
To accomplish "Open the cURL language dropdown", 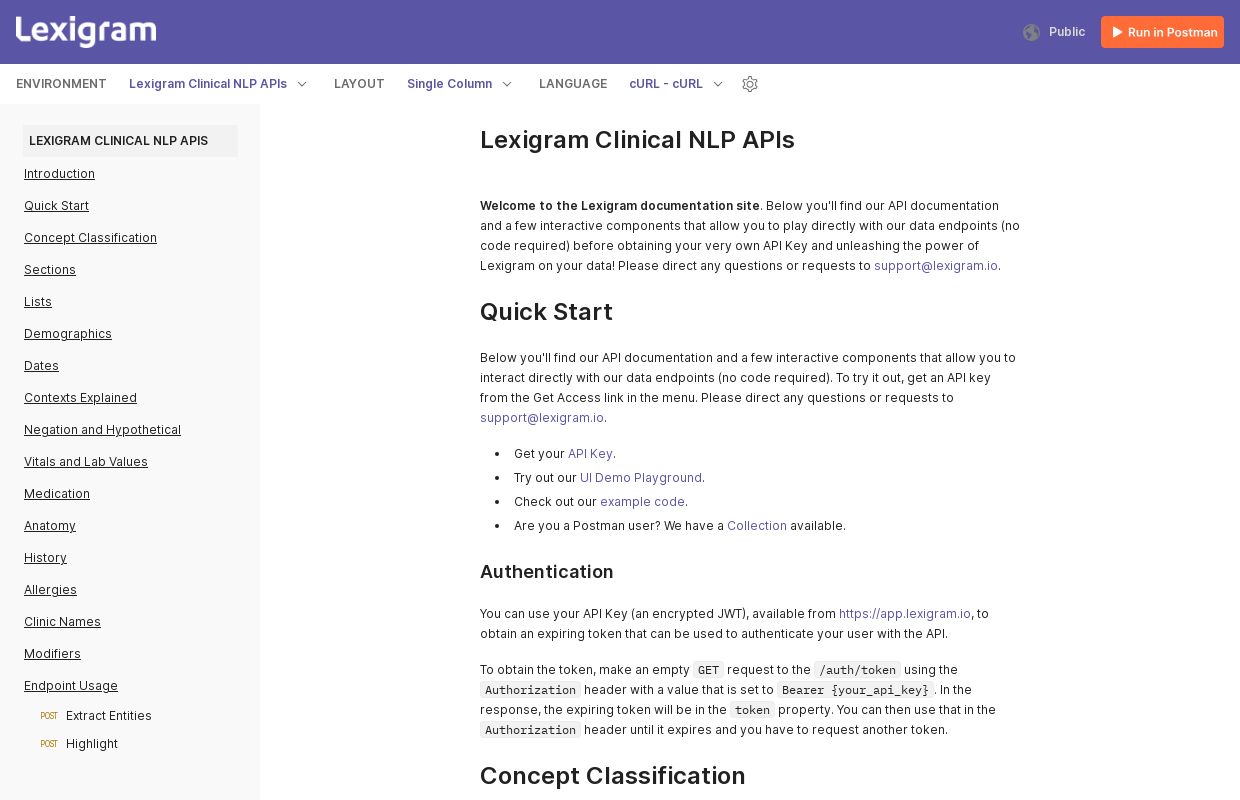I will click(x=676, y=84).
